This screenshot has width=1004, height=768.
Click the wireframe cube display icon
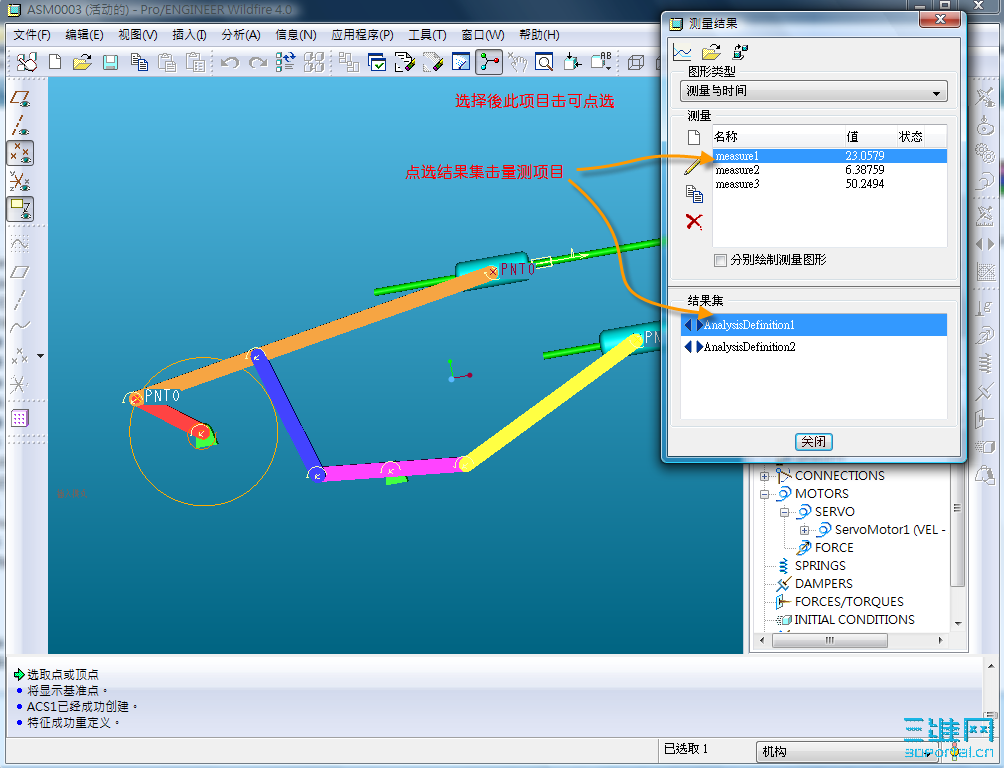(636, 62)
